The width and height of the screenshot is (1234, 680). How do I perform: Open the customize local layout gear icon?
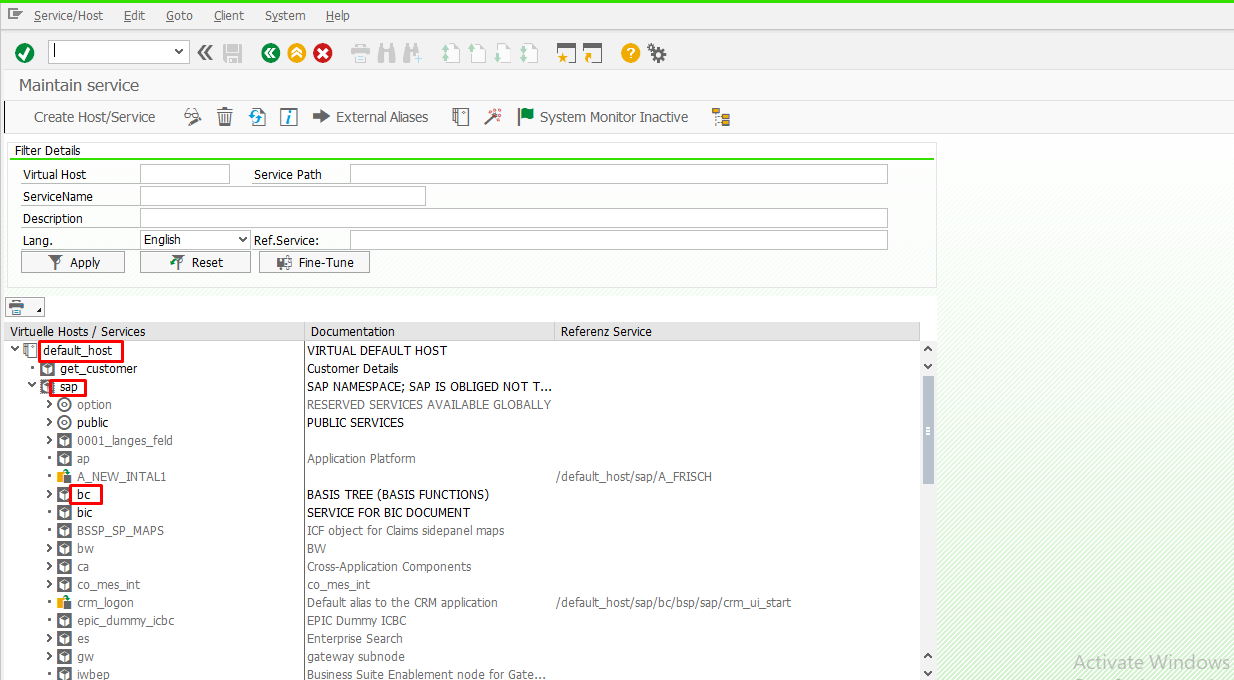click(657, 52)
